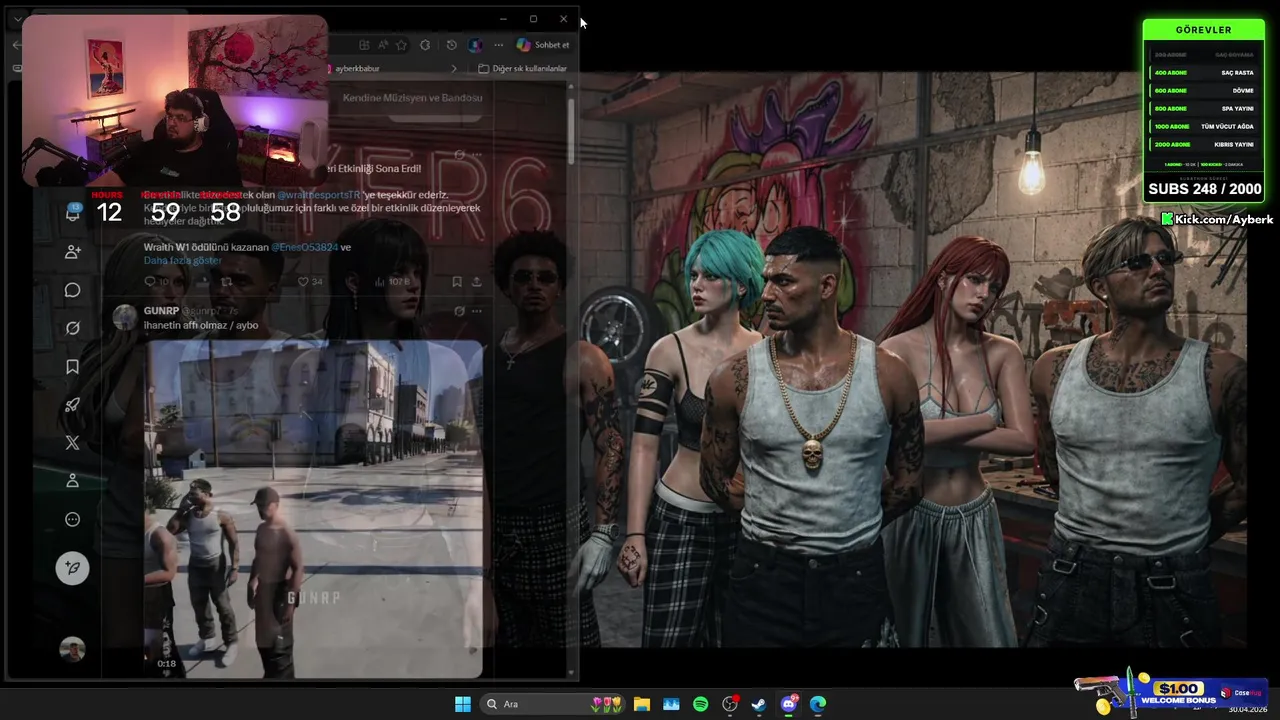The width and height of the screenshot is (1280, 720).
Task: Open the X logo Premium sidebar icon
Action: pyautogui.click(x=73, y=442)
